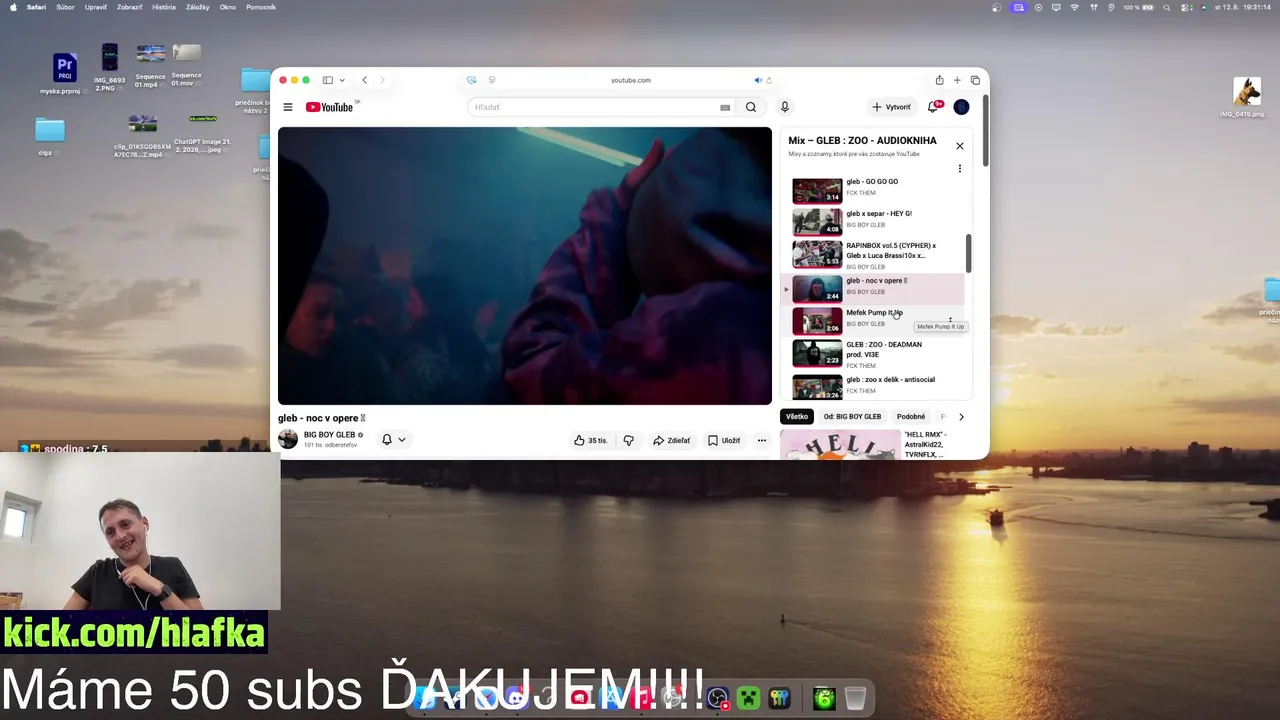Open the BIG BOY GLEB channel name link

coord(330,435)
